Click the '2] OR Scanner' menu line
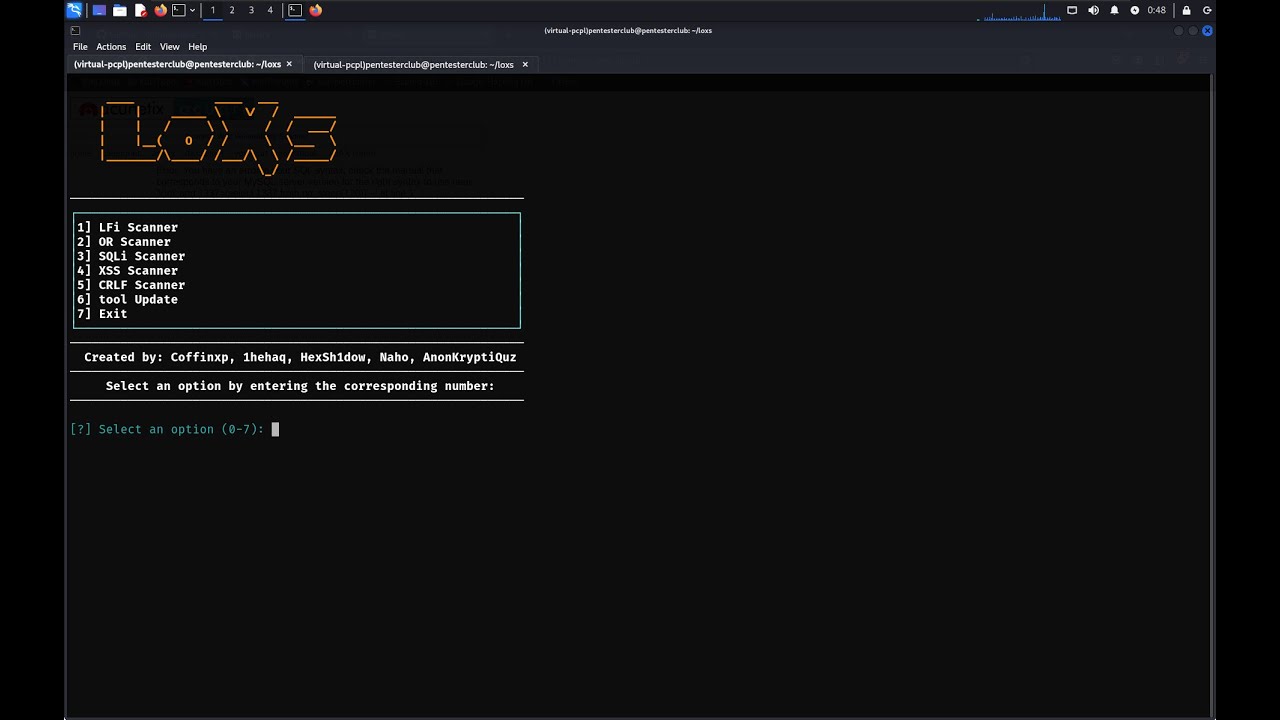Image resolution: width=1280 pixels, height=720 pixels. pos(124,241)
